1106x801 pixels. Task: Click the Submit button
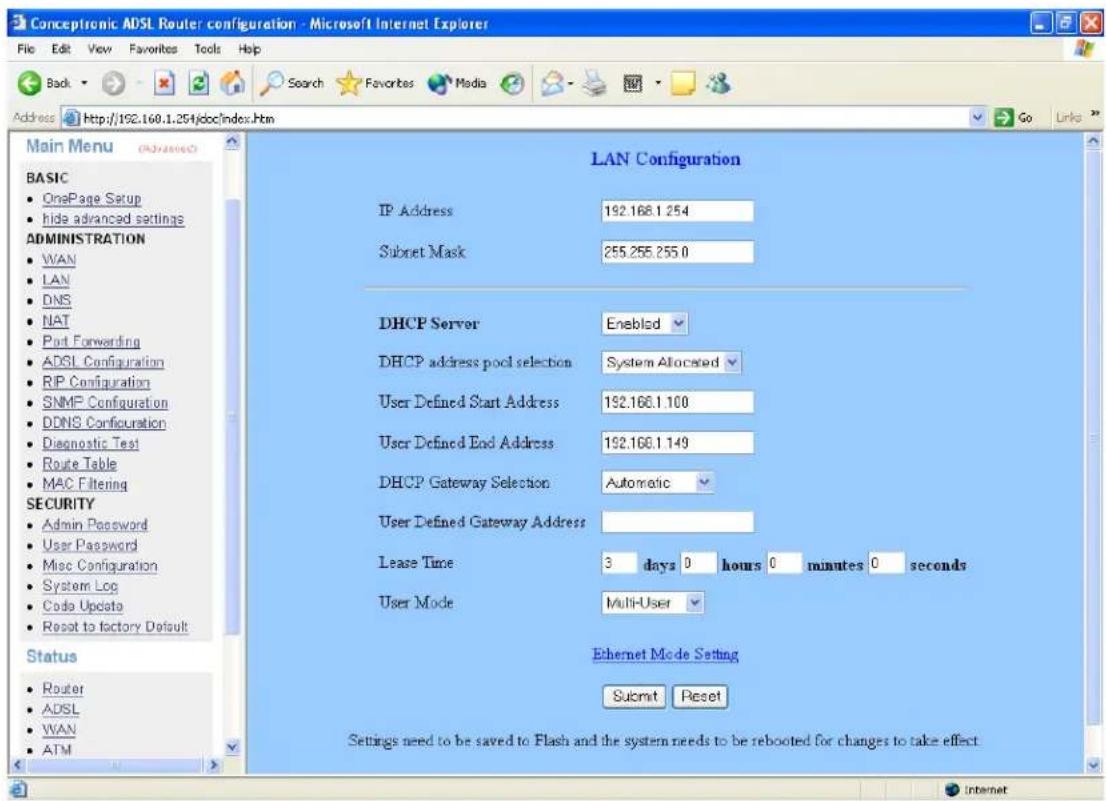click(635, 697)
